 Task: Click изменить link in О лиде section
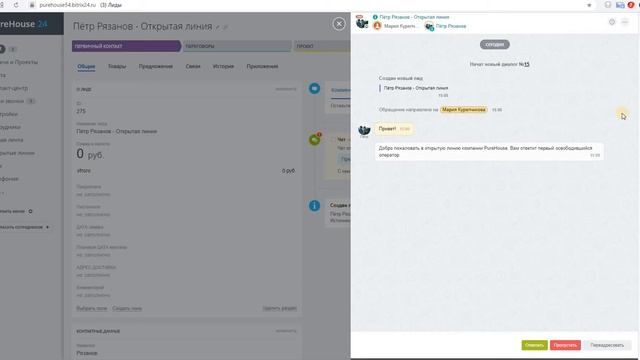pos(286,89)
